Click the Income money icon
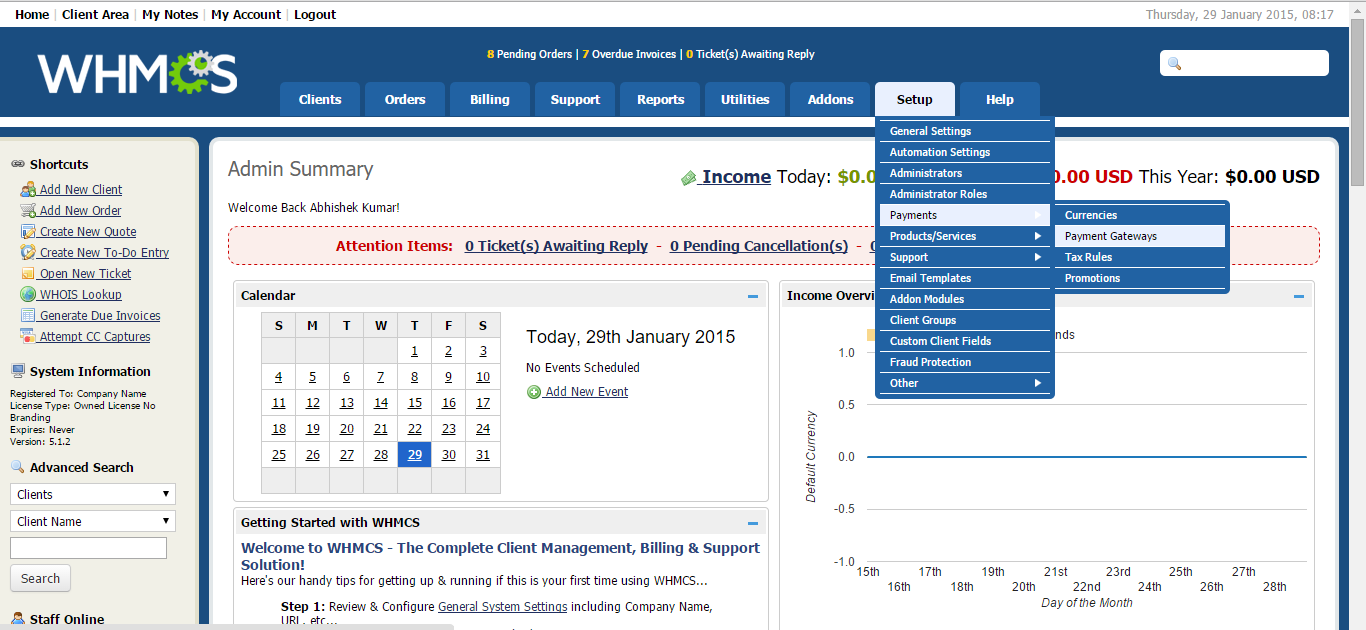This screenshot has width=1366, height=630. click(688, 178)
